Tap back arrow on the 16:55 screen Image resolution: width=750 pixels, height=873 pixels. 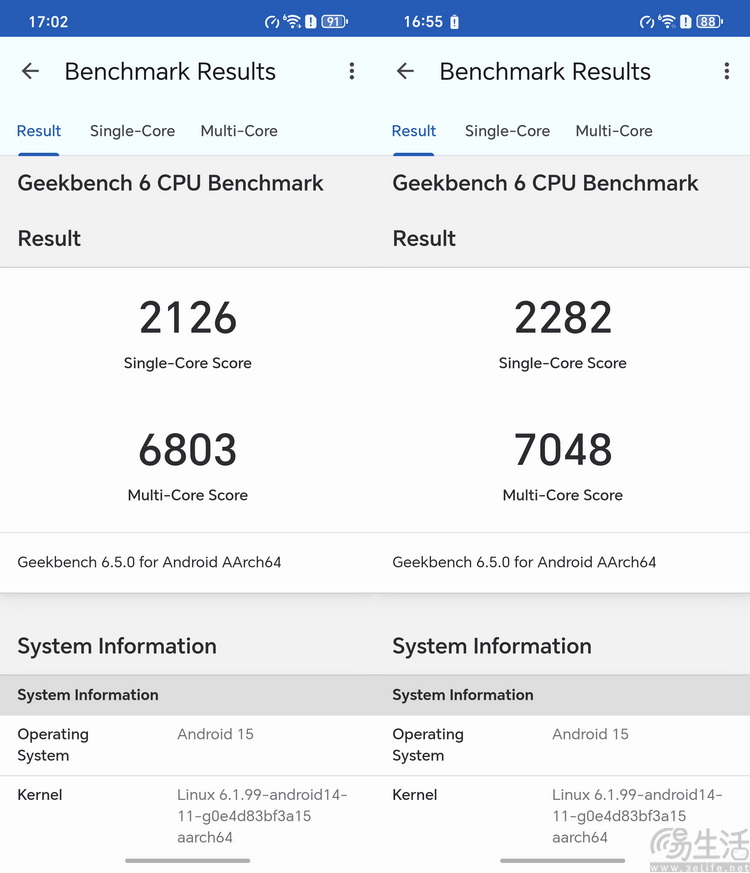click(x=405, y=71)
